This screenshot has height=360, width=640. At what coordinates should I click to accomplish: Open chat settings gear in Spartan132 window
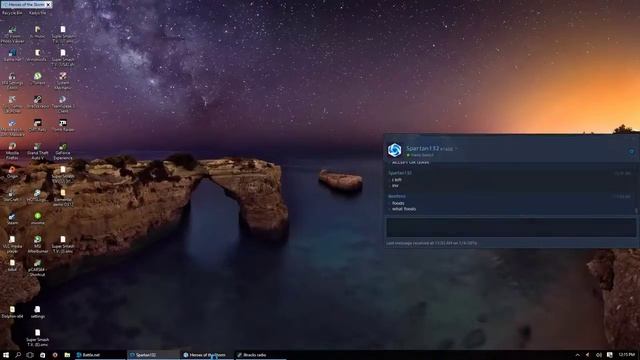(631, 151)
